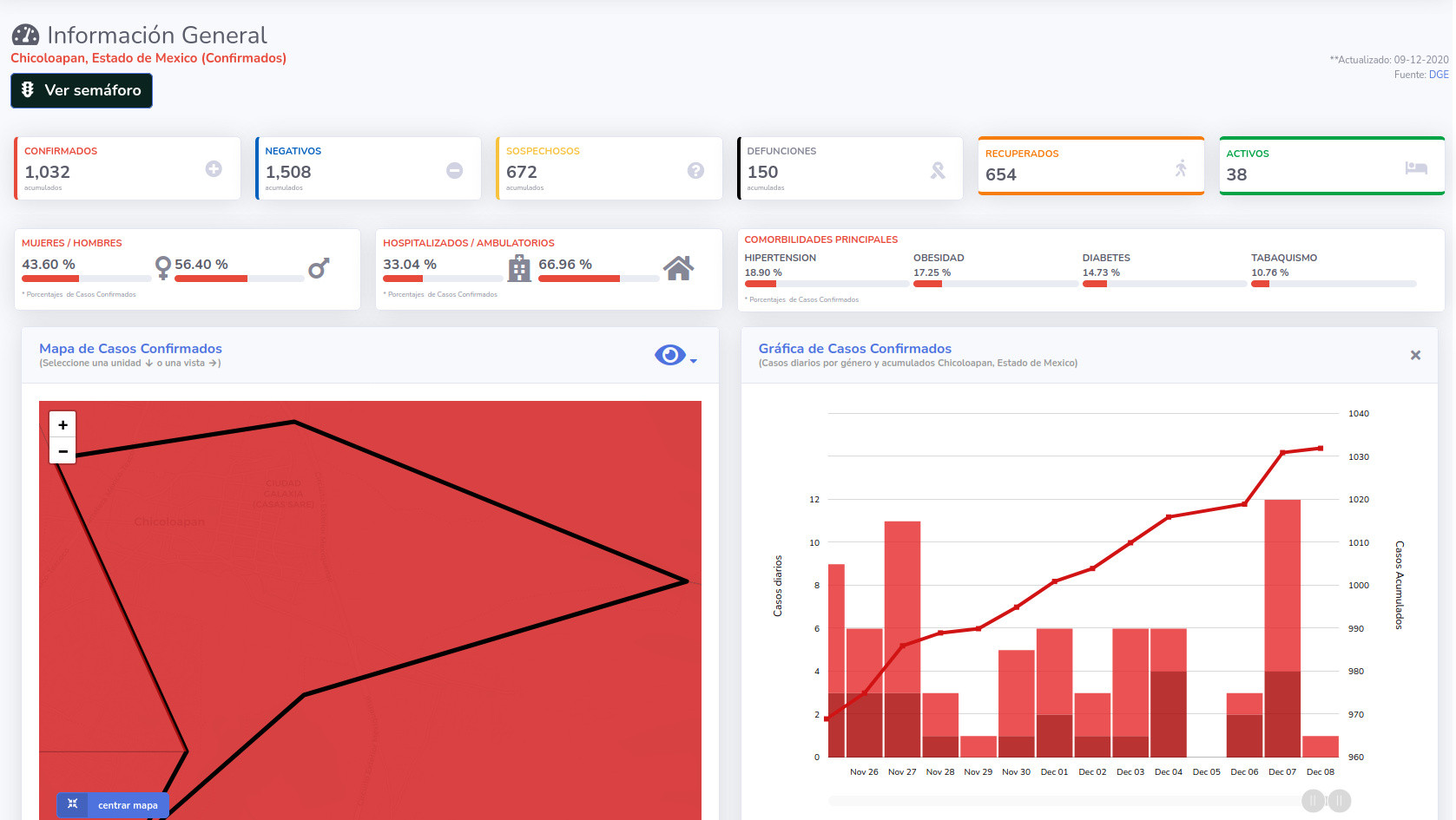Click the Confirmados 1,032 value
The image size is (1456, 820).
pos(48,172)
